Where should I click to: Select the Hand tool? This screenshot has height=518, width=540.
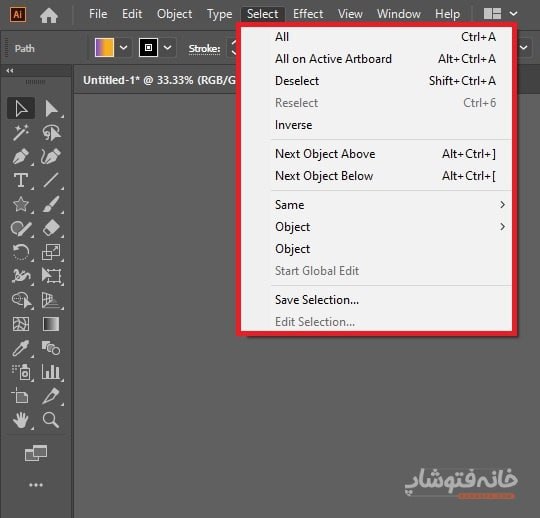[21, 420]
